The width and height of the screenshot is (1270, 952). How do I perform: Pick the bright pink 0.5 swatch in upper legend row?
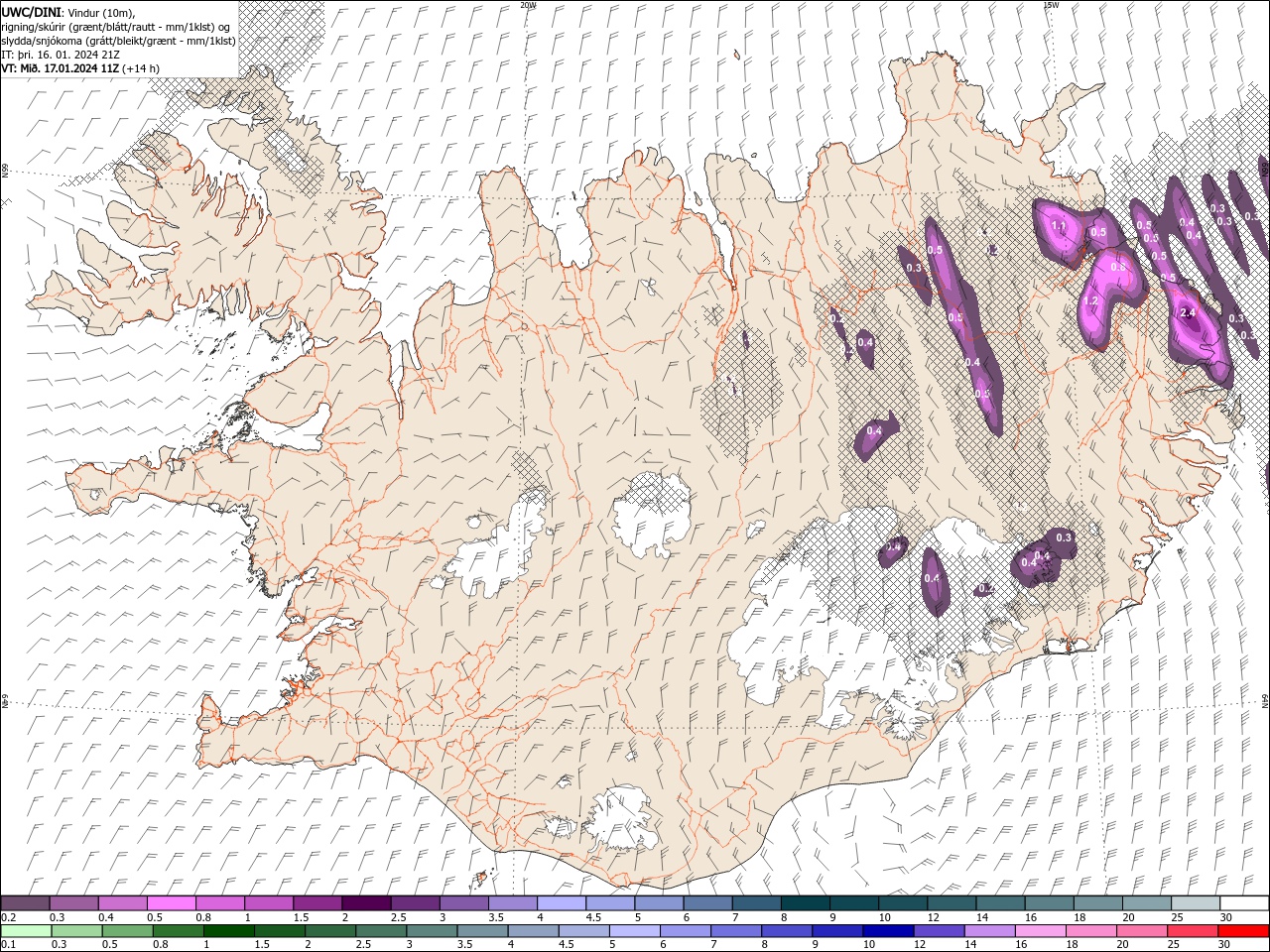click(172, 903)
